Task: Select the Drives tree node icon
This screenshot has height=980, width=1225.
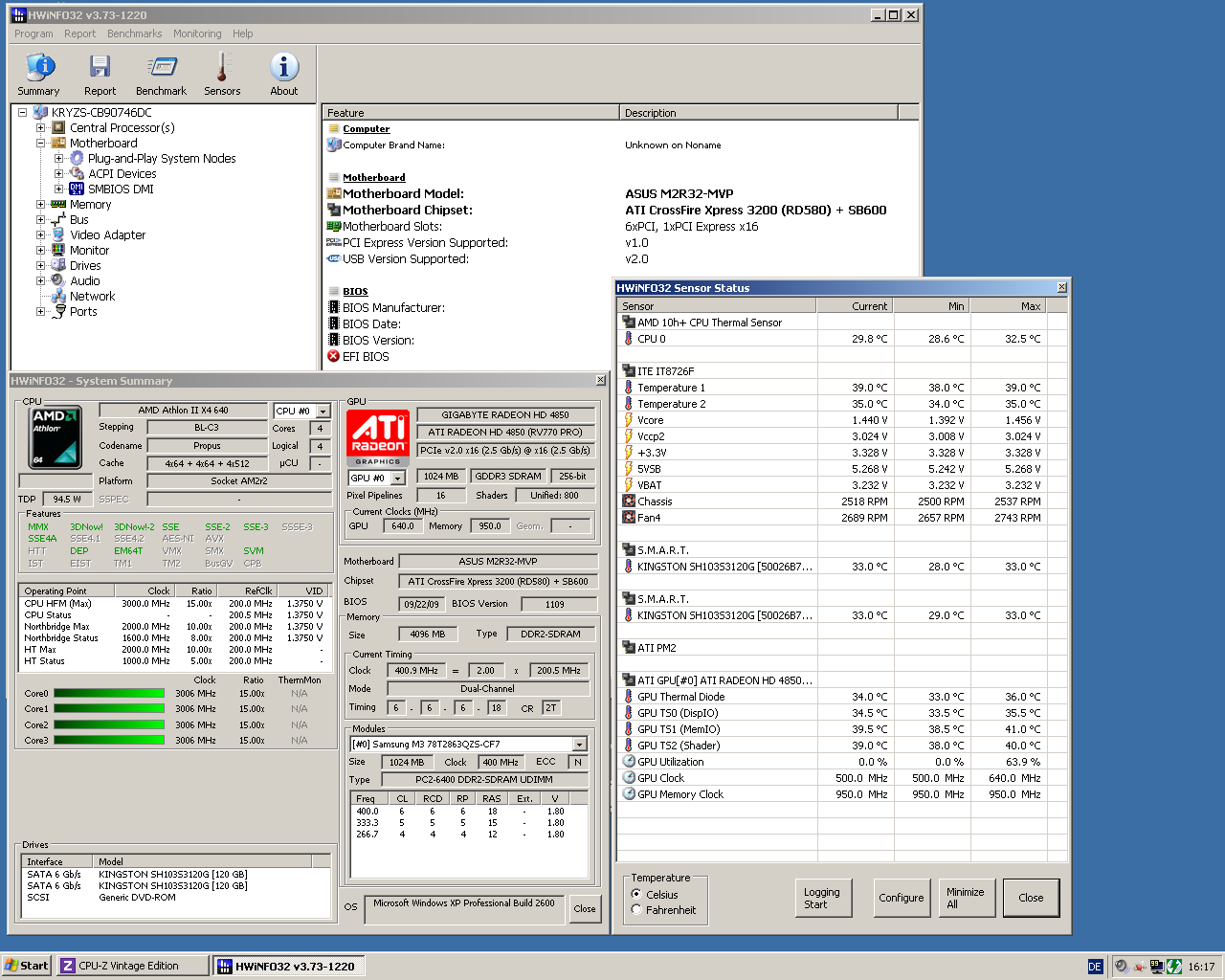Action: tap(58, 265)
